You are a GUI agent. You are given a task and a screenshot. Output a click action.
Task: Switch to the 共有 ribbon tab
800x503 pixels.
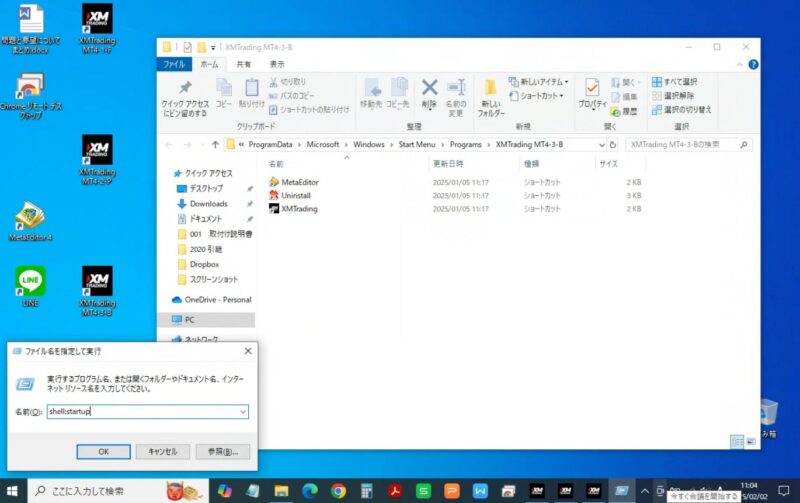coord(243,64)
